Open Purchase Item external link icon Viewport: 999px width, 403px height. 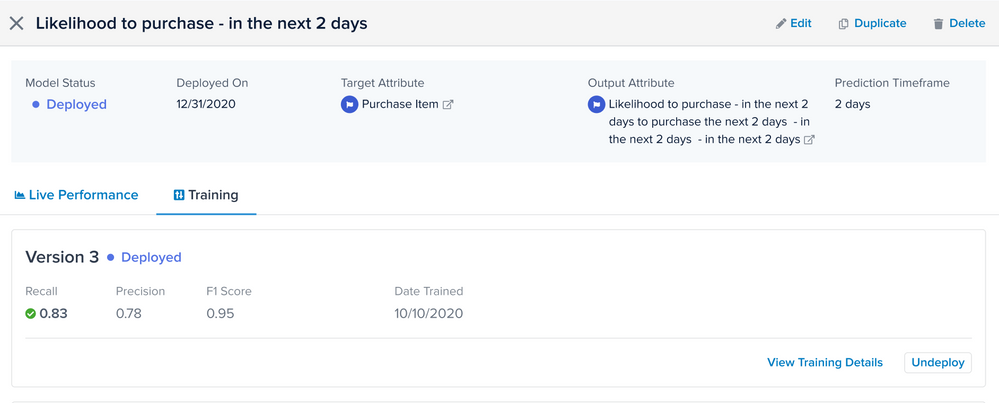tap(448, 104)
